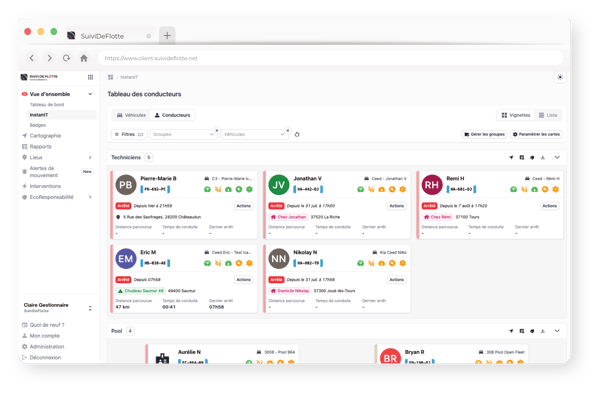600x393 pixels.
Task: Click the EM avatar of Eric M
Action: point(126,259)
